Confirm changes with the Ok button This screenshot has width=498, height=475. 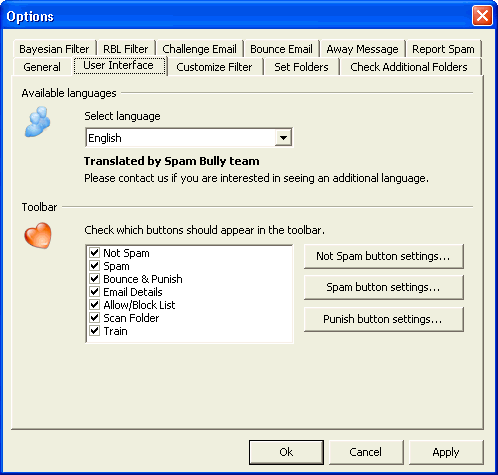[286, 452]
